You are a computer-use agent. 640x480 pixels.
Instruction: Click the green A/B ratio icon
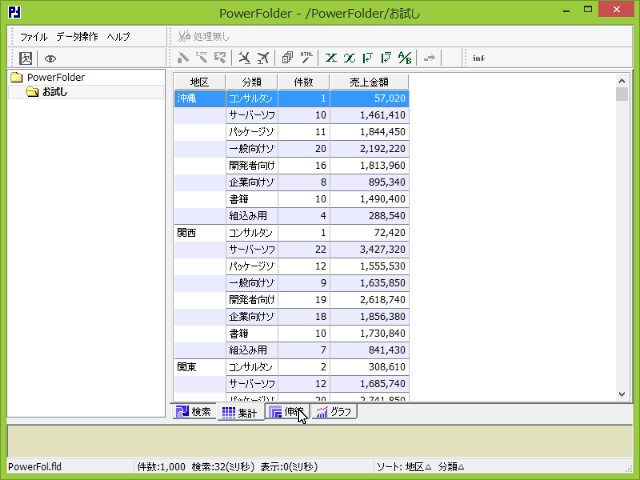click(404, 58)
